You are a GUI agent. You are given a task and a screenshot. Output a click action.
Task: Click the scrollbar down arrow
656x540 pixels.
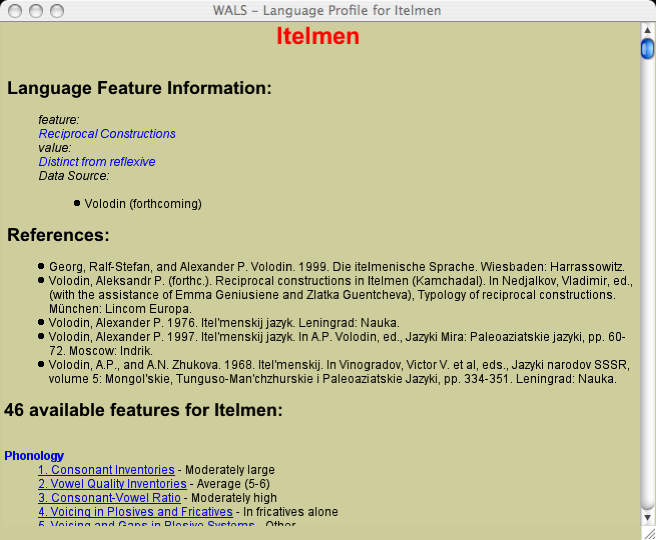coord(647,514)
